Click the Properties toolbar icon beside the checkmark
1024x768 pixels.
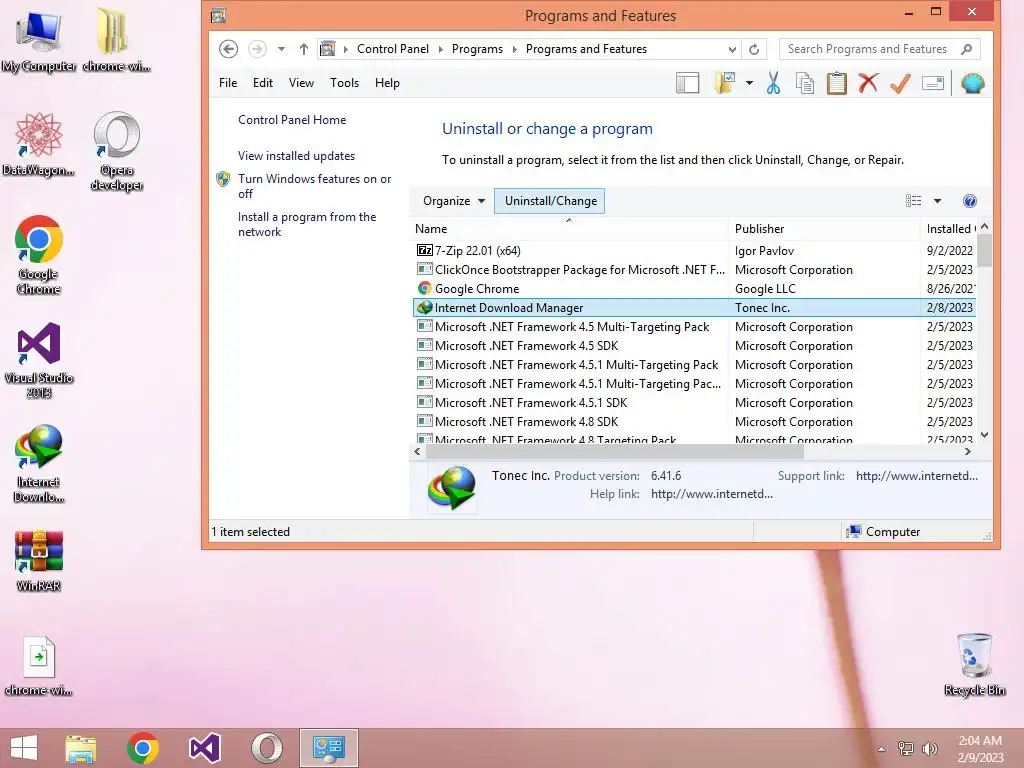click(x=933, y=84)
